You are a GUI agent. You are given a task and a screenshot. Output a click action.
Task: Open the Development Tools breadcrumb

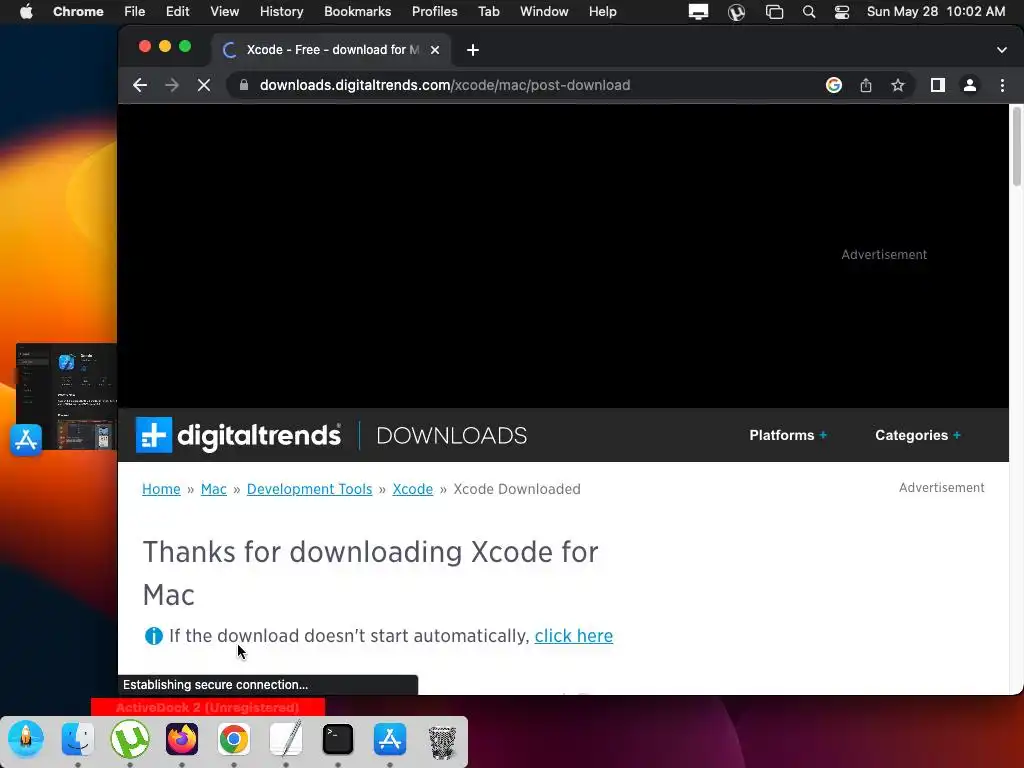(x=310, y=489)
